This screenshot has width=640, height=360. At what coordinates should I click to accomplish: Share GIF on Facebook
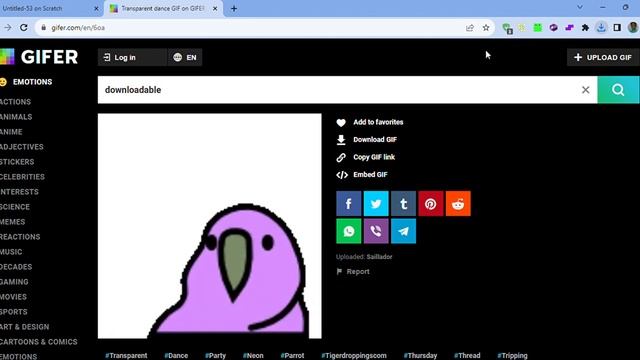[x=349, y=203]
